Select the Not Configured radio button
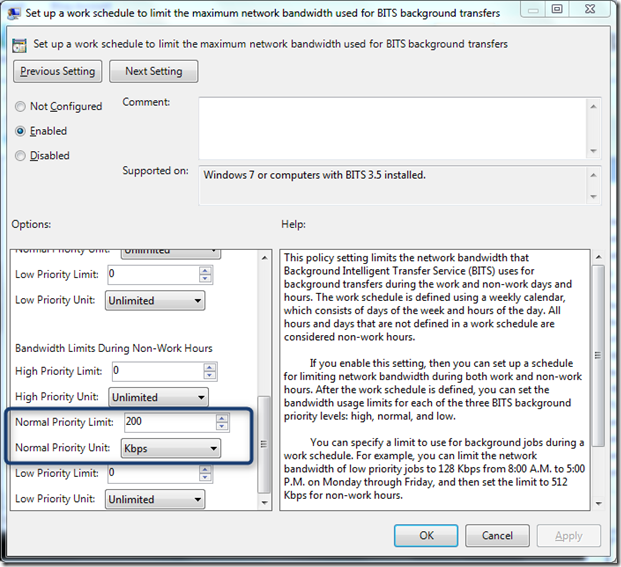Viewport: 621px width, 567px height. point(20,107)
